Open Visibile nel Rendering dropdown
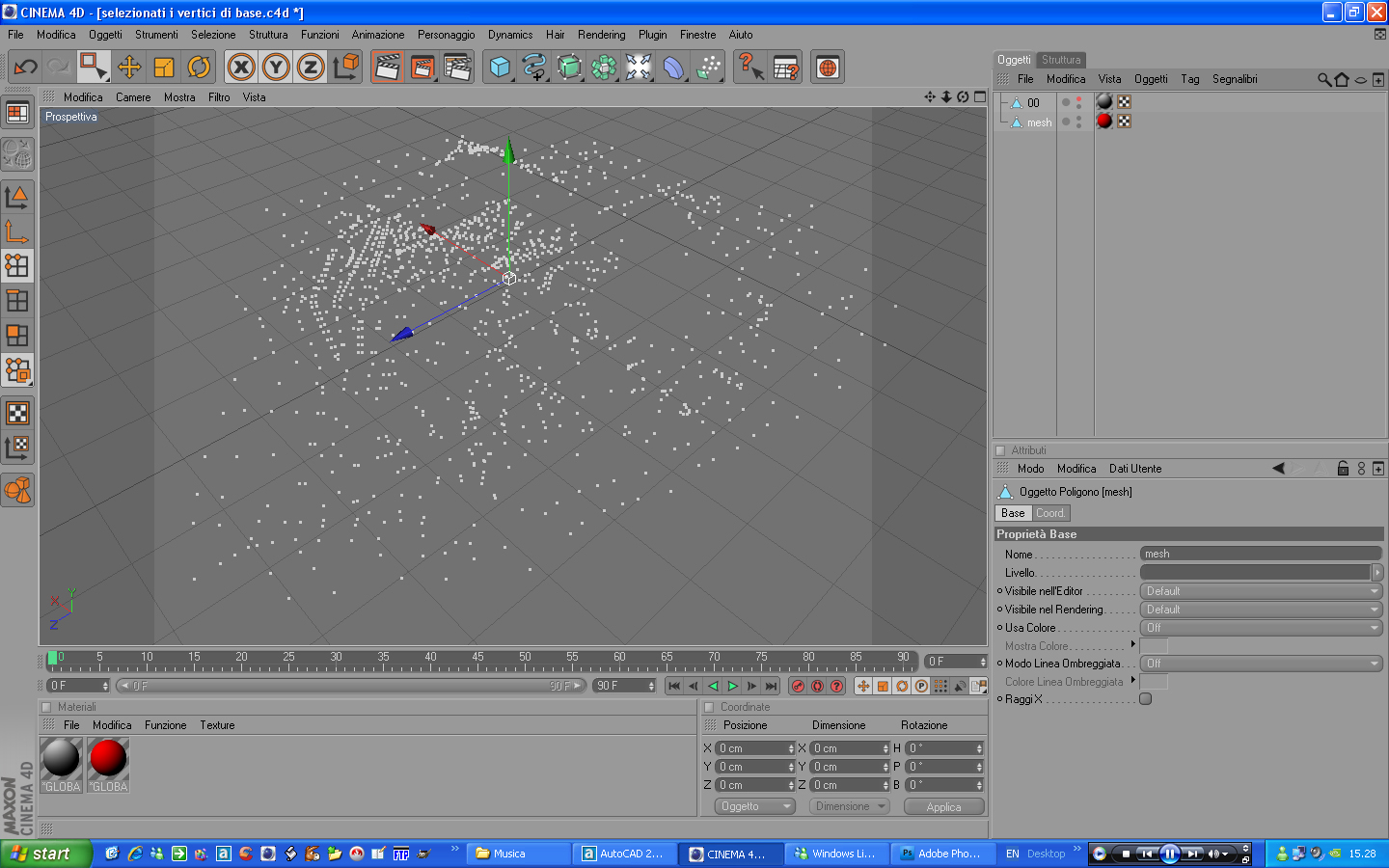 (x=1261, y=610)
